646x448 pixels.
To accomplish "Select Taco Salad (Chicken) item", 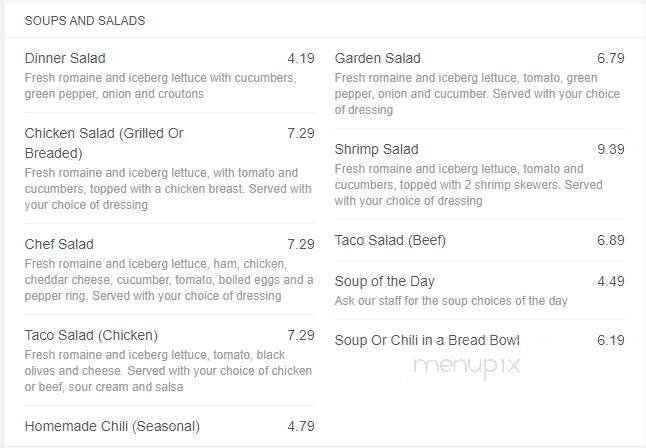I will [91, 335].
